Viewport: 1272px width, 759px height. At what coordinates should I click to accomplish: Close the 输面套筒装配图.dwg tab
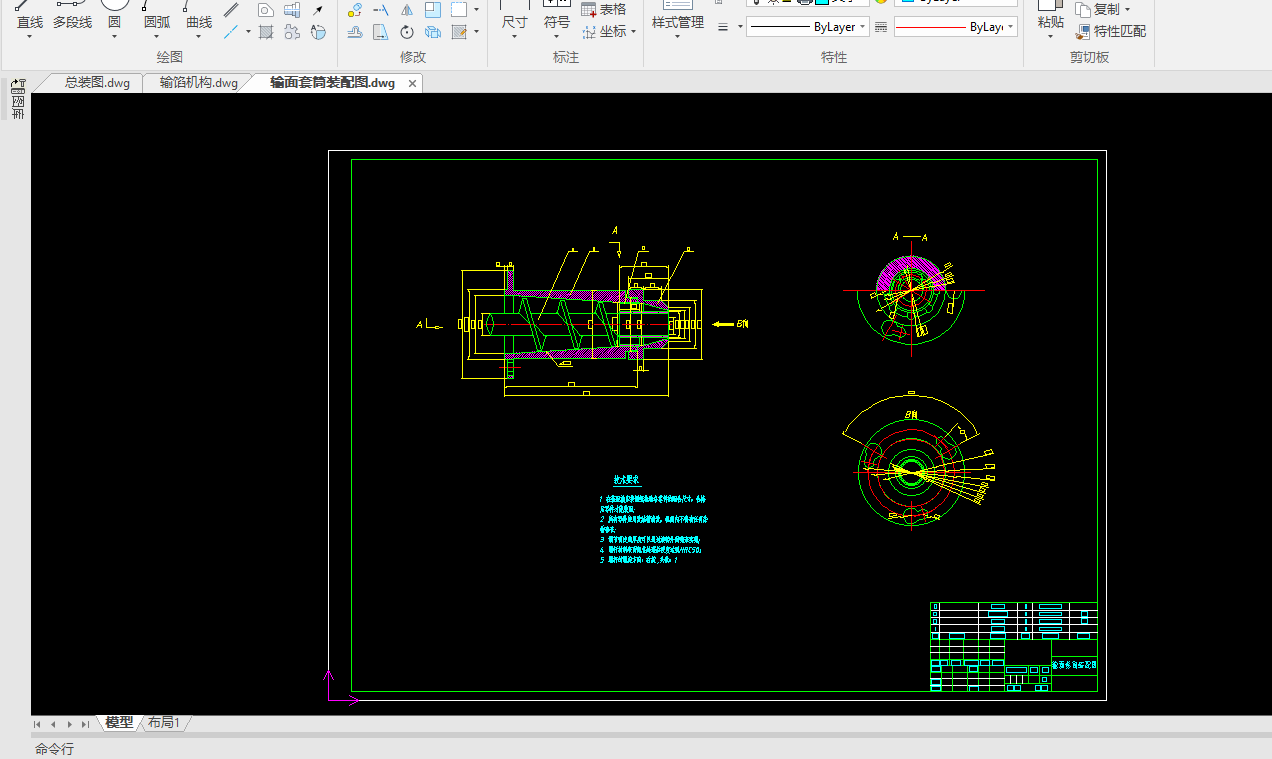pos(412,83)
